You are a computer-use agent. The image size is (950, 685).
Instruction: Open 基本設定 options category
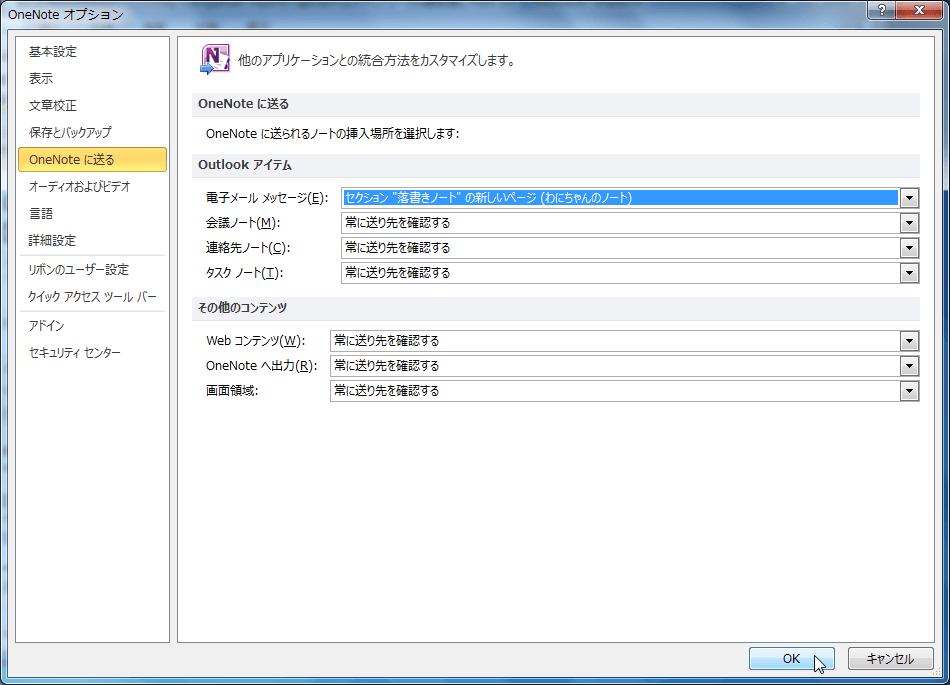tap(53, 52)
